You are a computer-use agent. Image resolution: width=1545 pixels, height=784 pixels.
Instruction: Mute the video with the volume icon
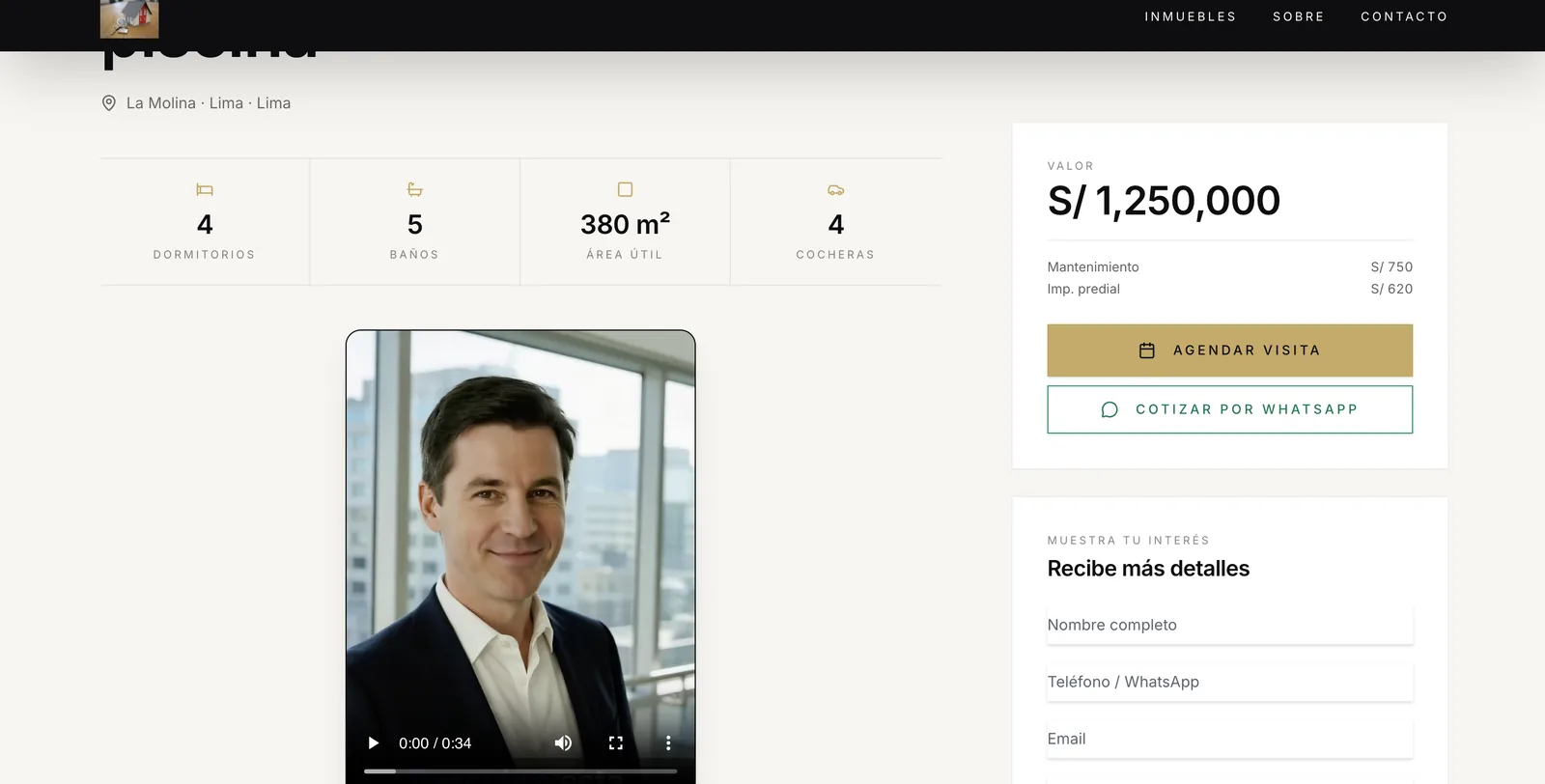(x=563, y=743)
